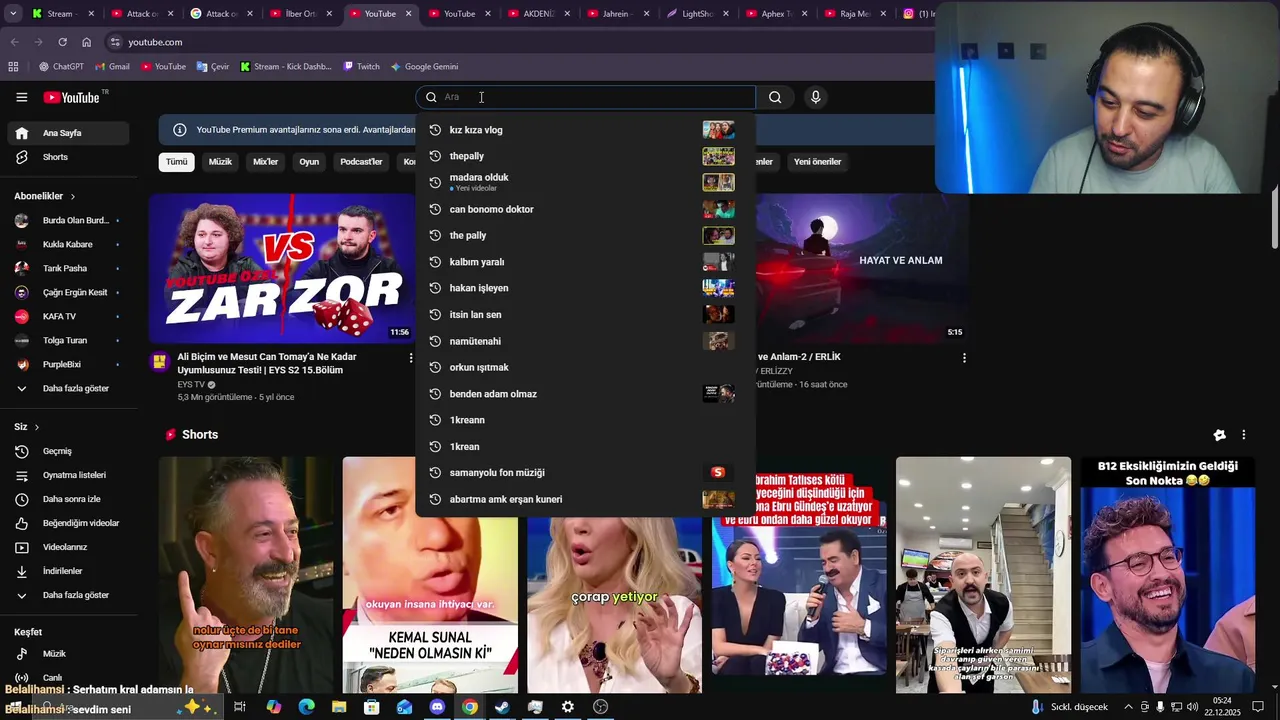Start voice search with the microphone icon
Viewport: 1280px width, 720px height.
pos(815,97)
